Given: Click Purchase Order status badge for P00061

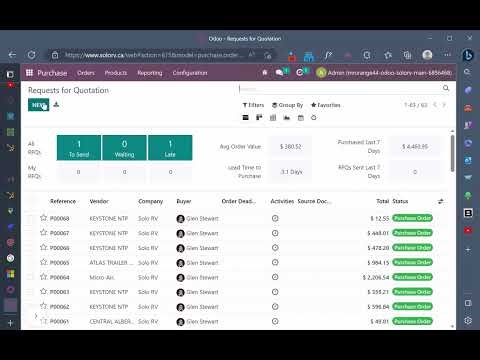Looking at the screenshot, I should 412,321.
